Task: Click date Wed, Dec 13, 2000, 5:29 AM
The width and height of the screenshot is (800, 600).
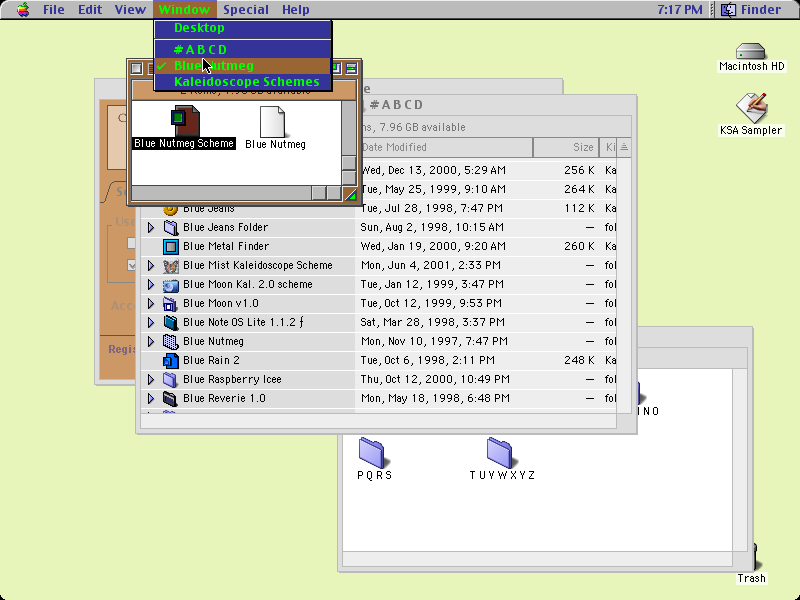Action: [x=433, y=170]
